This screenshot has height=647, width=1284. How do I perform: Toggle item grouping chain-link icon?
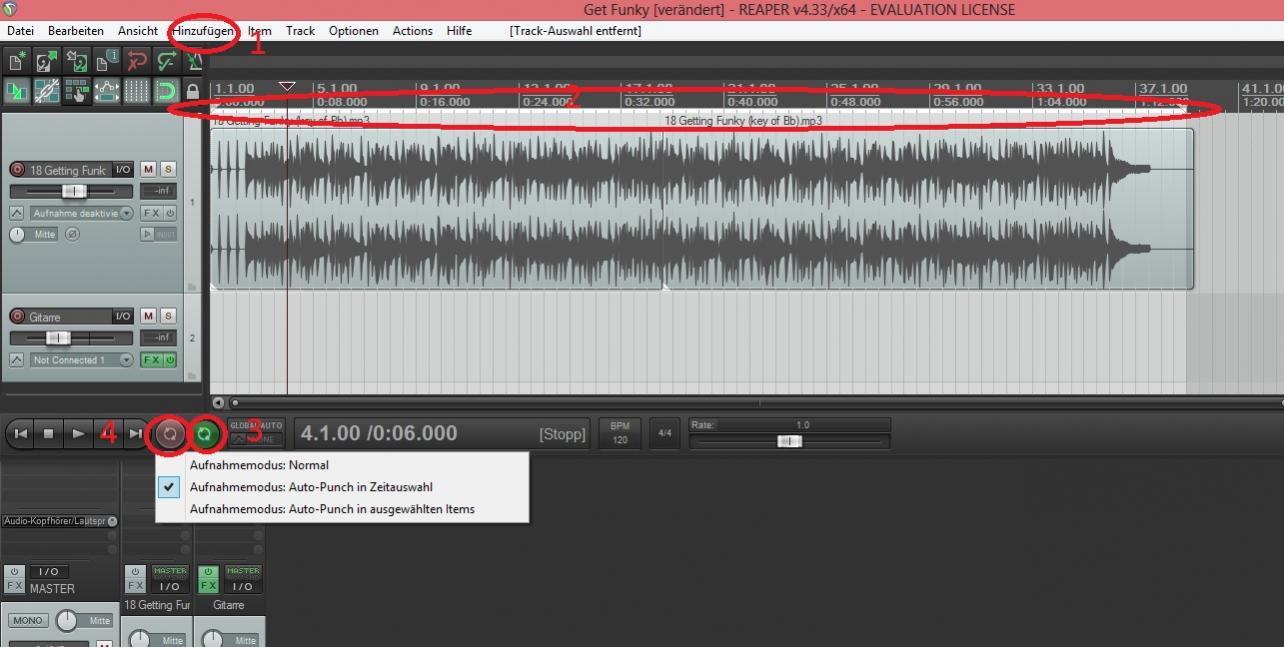[x=46, y=91]
